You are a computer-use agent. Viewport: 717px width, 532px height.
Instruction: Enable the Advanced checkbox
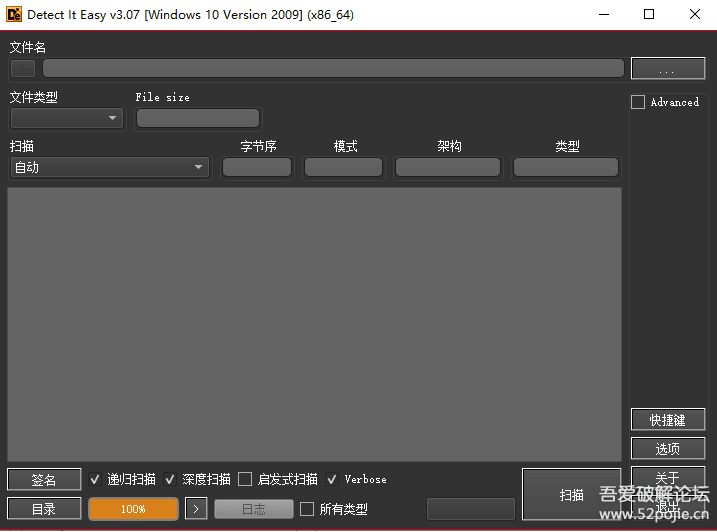(x=638, y=102)
